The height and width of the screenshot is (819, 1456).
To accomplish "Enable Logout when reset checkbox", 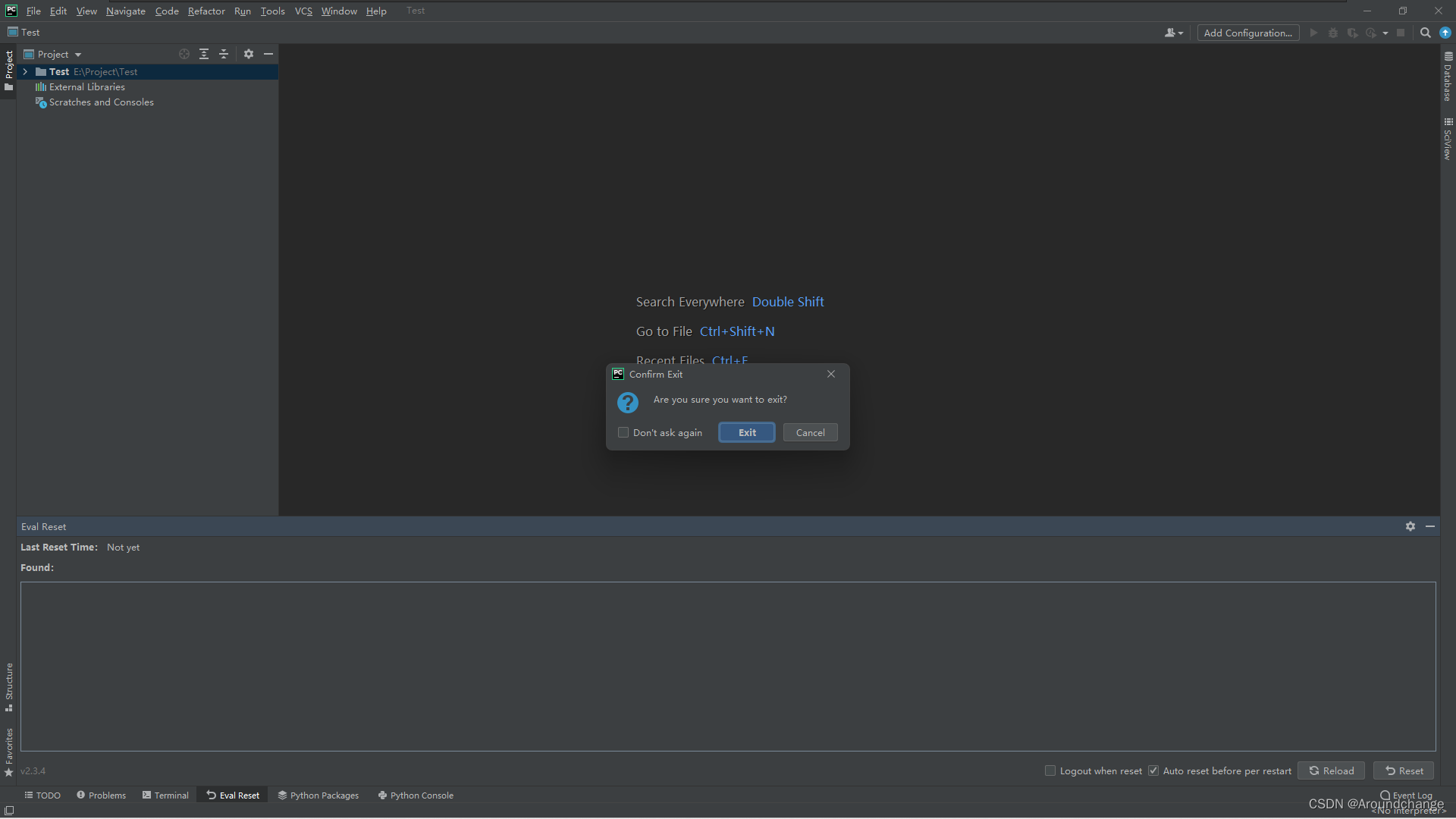I will [x=1050, y=770].
